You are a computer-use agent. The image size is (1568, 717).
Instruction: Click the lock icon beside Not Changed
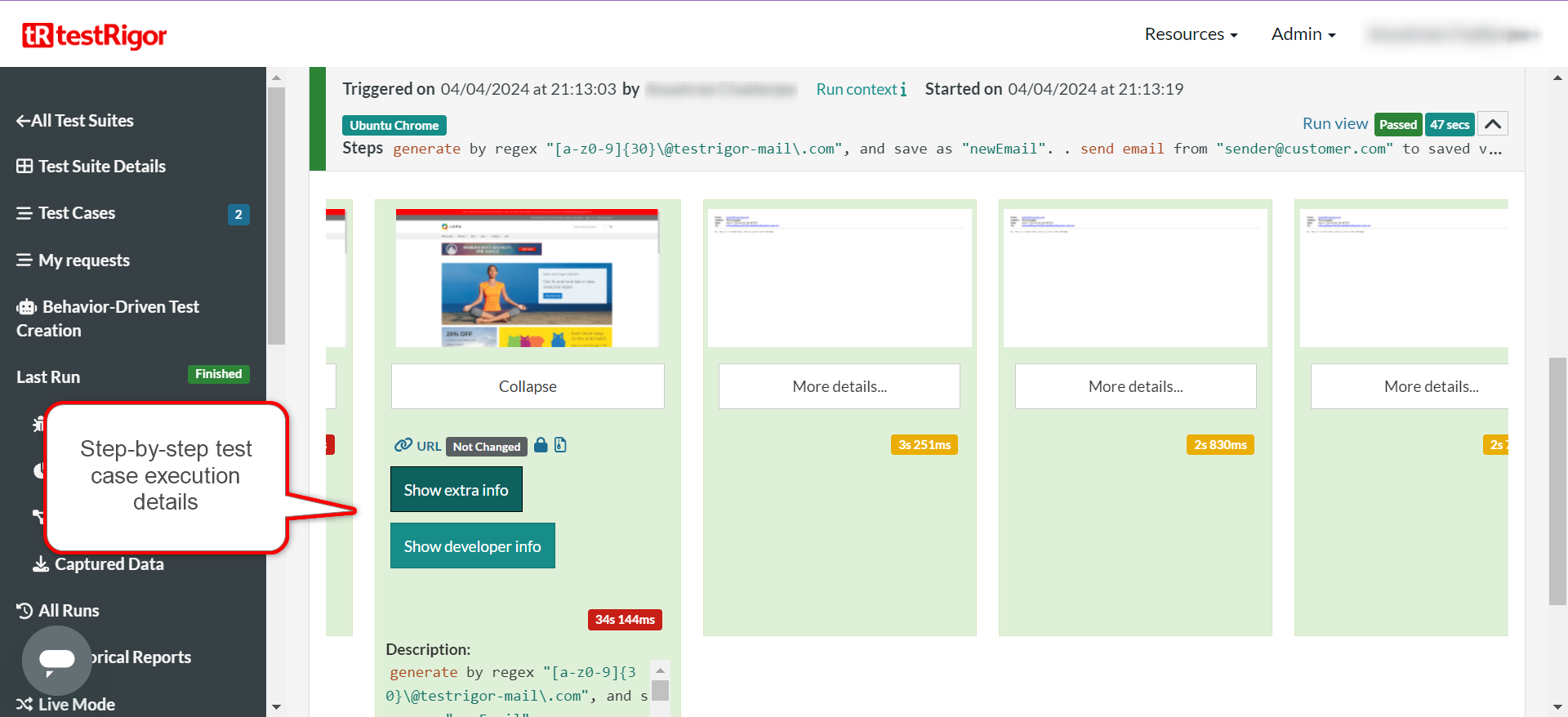pos(541,445)
